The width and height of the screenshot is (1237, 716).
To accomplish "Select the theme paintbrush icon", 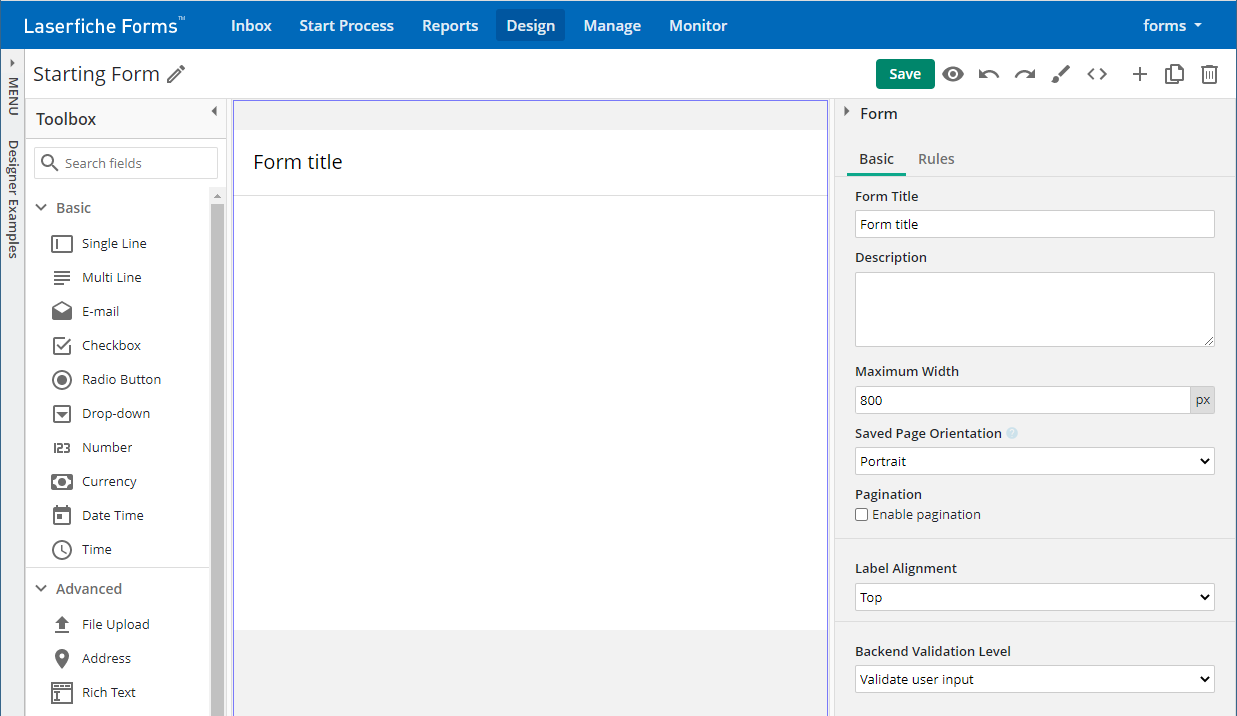I will click(1061, 74).
